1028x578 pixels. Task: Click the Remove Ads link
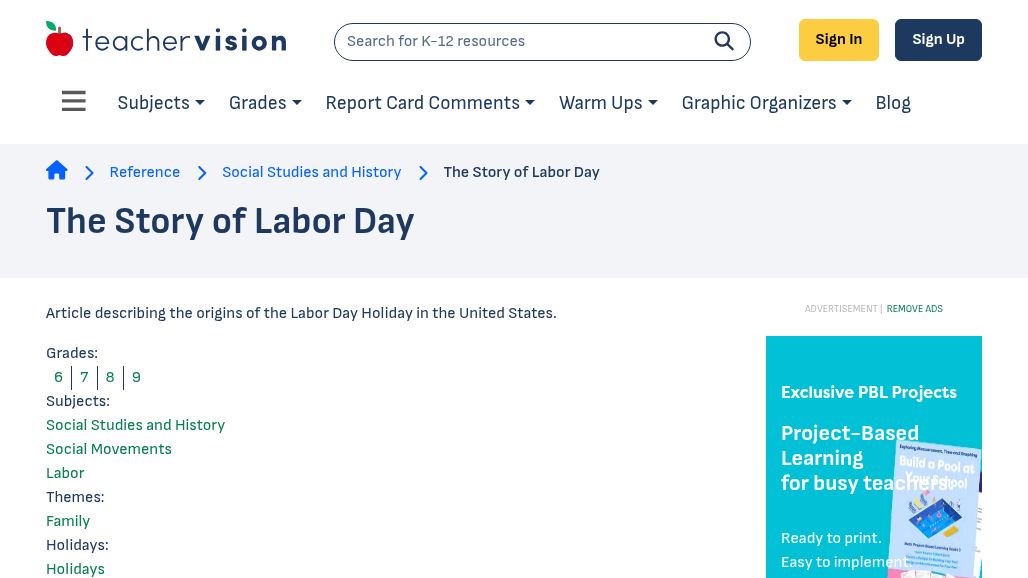(x=914, y=309)
